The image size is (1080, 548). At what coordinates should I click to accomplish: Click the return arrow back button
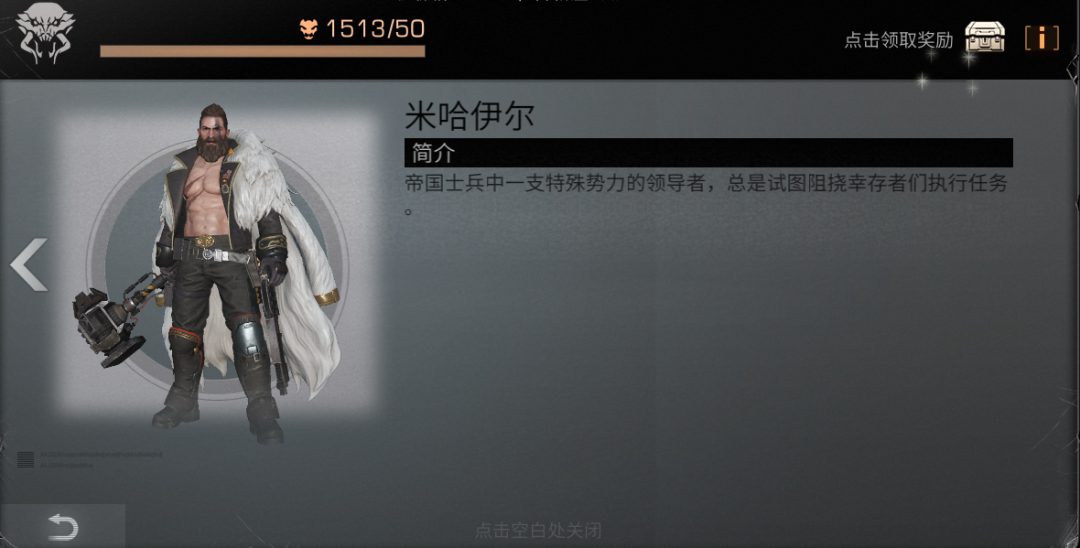click(63, 527)
